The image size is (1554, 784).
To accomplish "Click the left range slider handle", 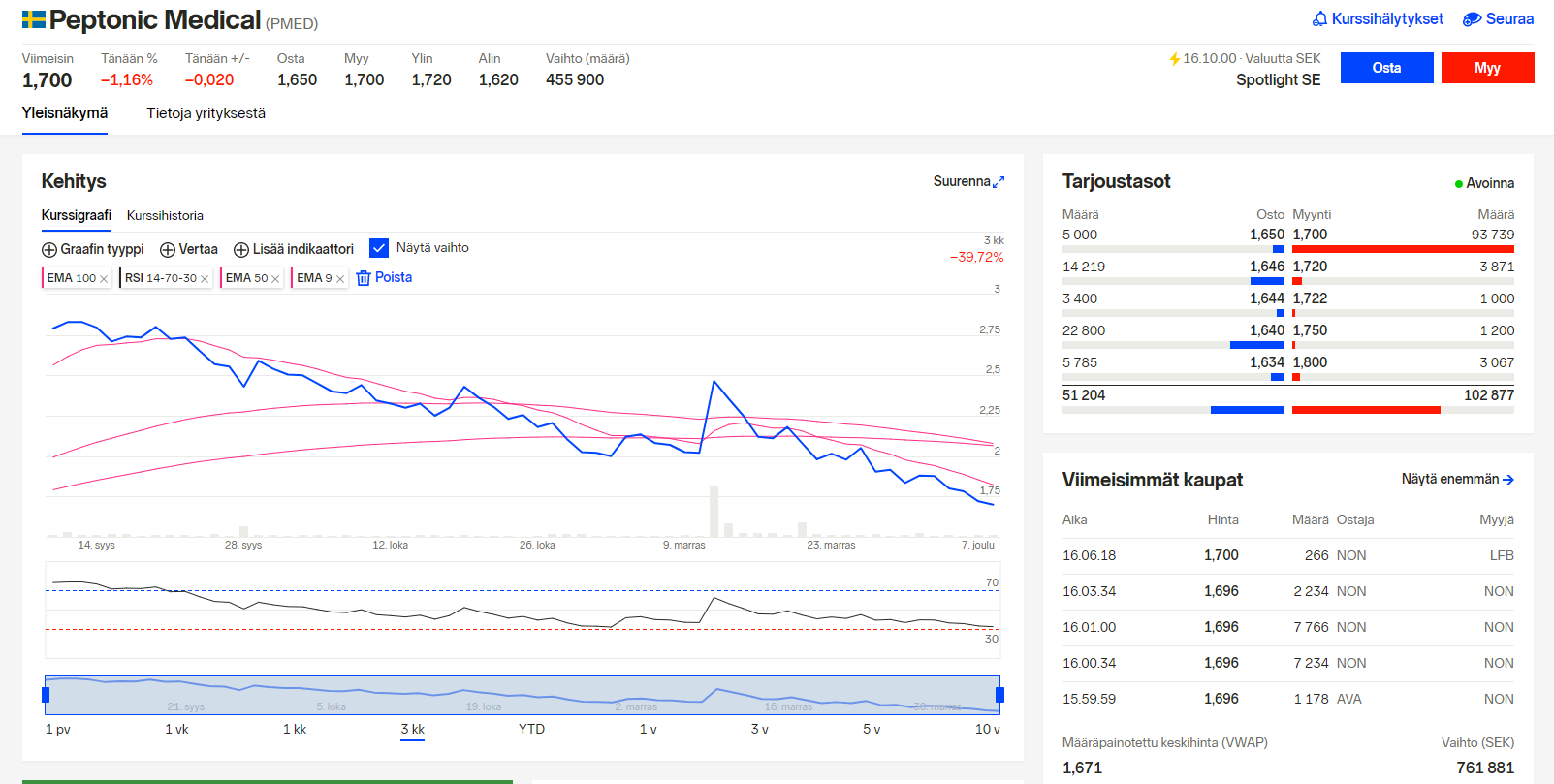I will (x=46, y=695).
